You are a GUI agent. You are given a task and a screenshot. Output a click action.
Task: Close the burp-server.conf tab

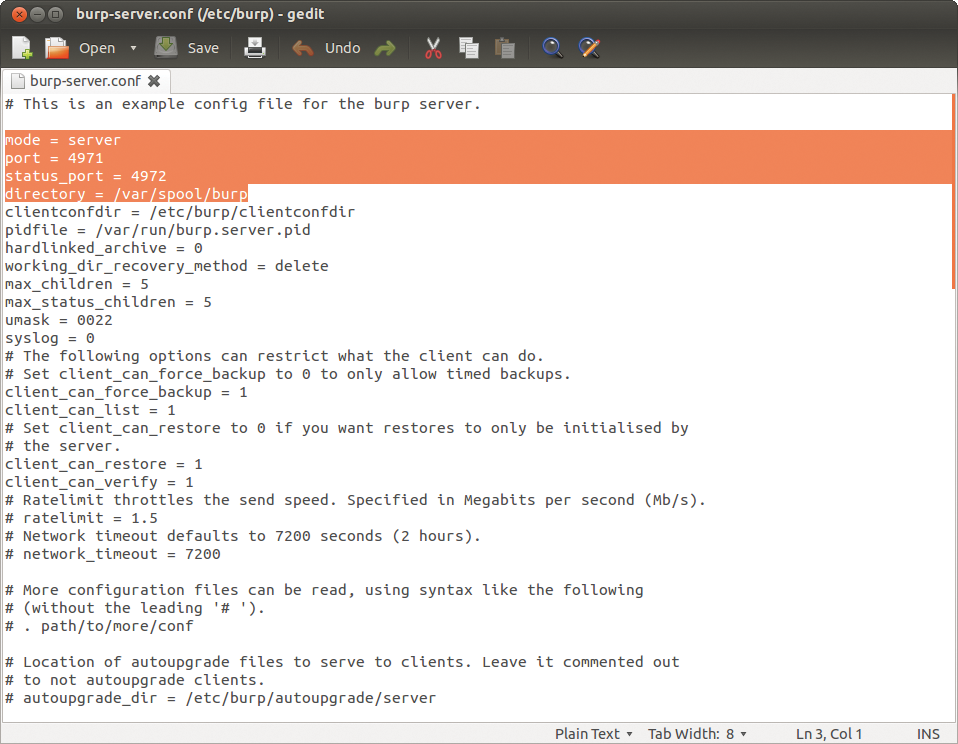coord(154,81)
